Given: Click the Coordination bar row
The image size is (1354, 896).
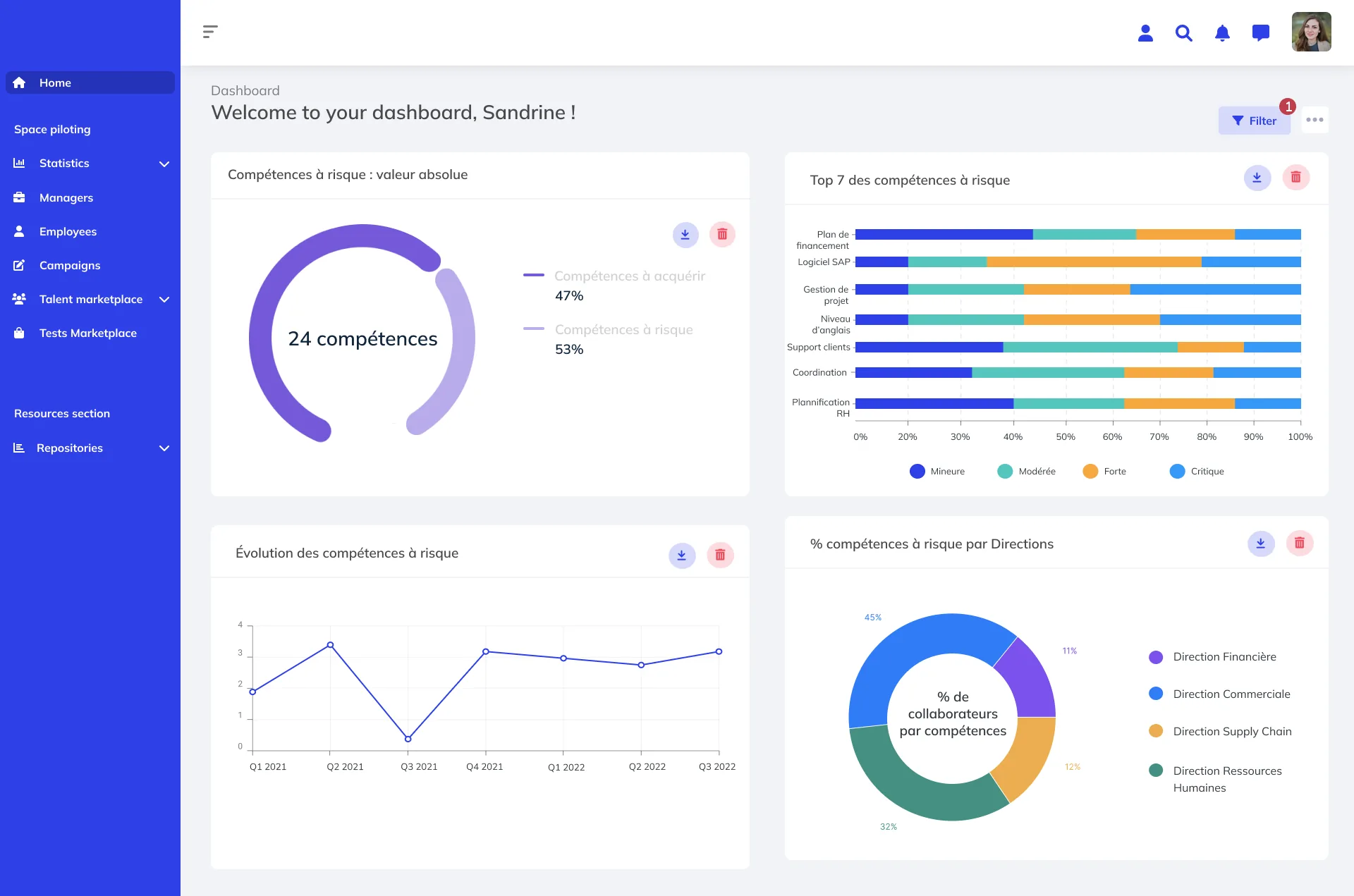Looking at the screenshot, I should [1078, 372].
